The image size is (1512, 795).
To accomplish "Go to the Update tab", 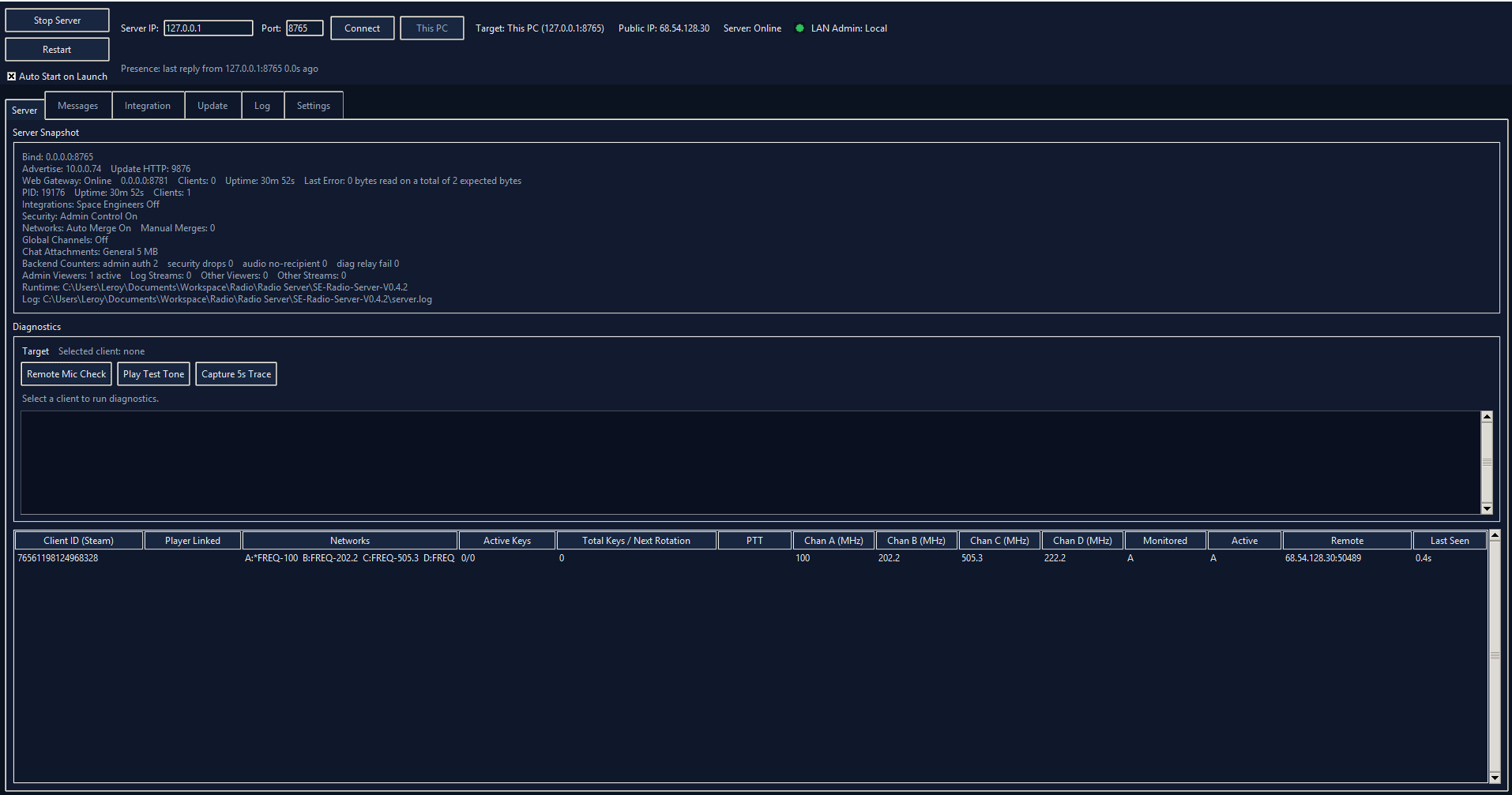I will (213, 106).
